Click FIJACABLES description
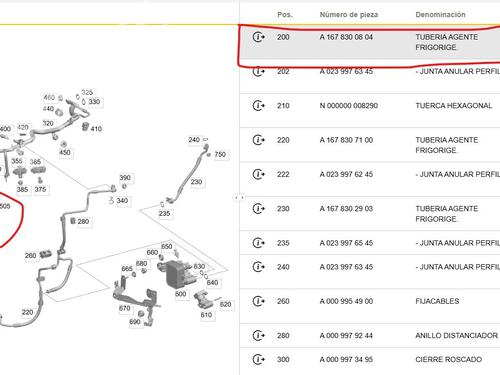This screenshot has height=375, width=500. click(x=437, y=301)
